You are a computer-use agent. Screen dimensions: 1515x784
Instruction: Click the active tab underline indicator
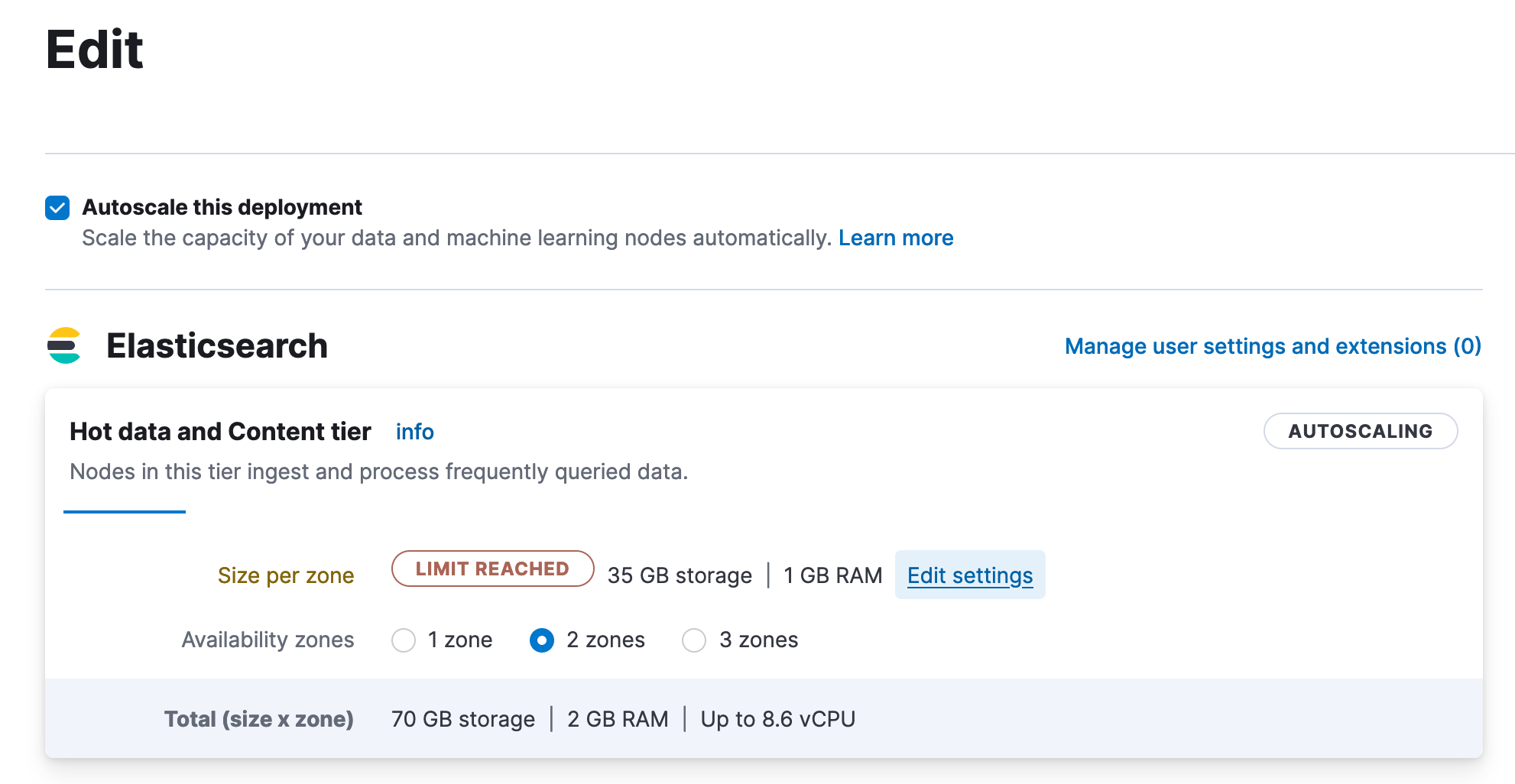124,510
